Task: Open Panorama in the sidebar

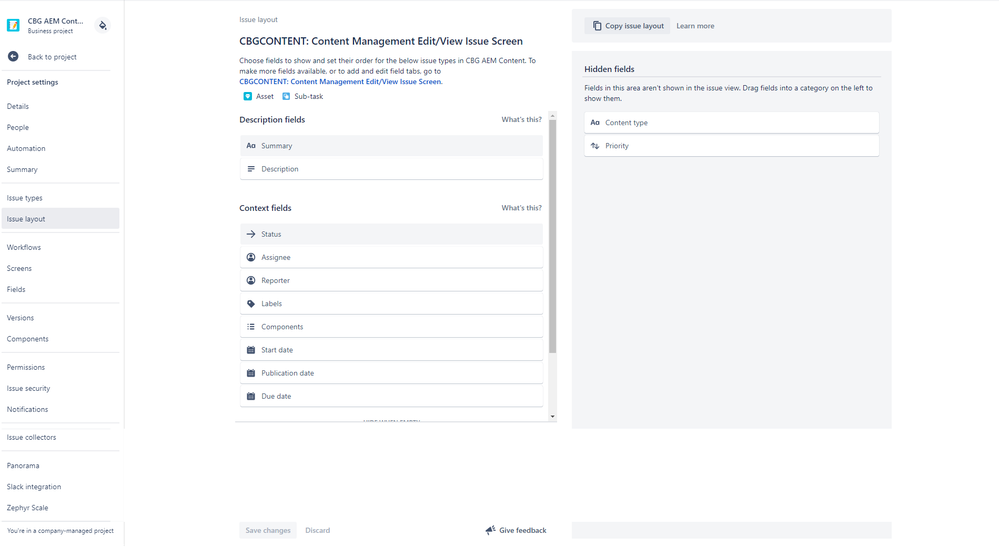Action: pyautogui.click(x=23, y=465)
